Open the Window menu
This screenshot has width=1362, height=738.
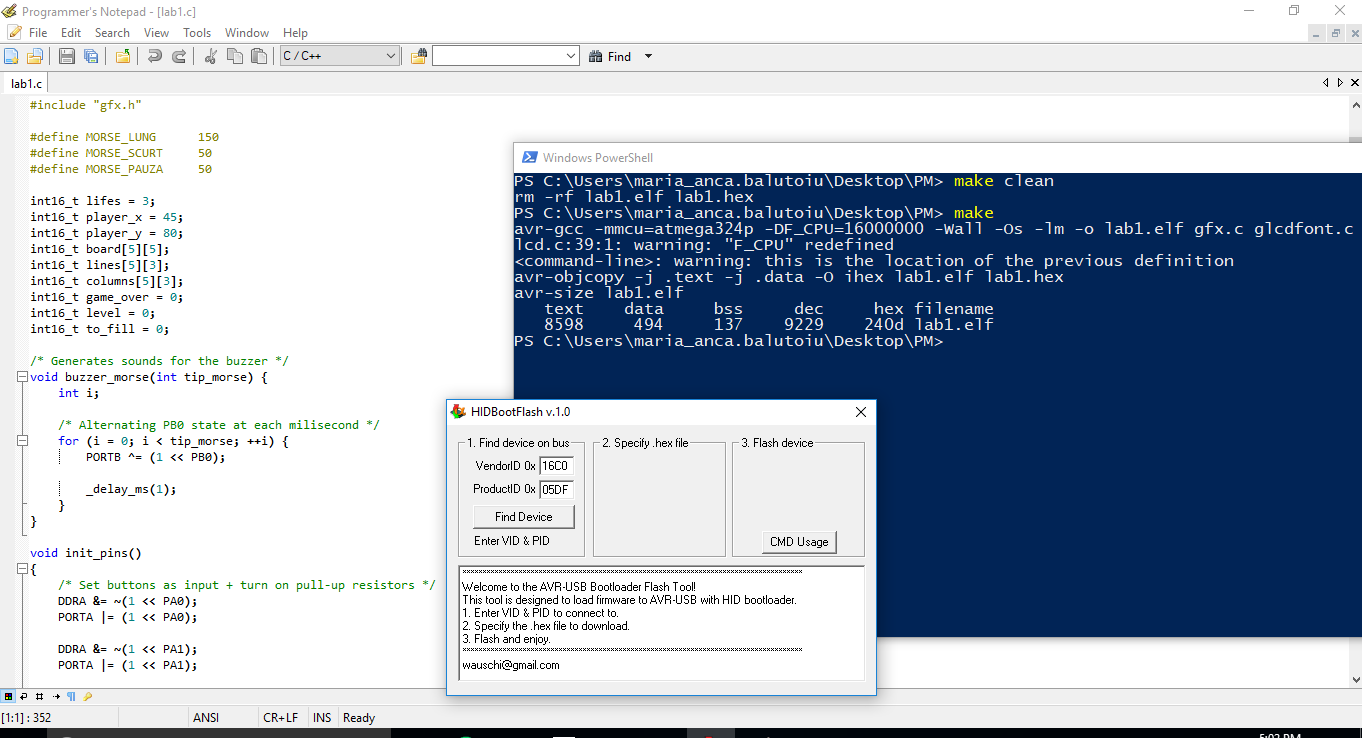[x=247, y=33]
